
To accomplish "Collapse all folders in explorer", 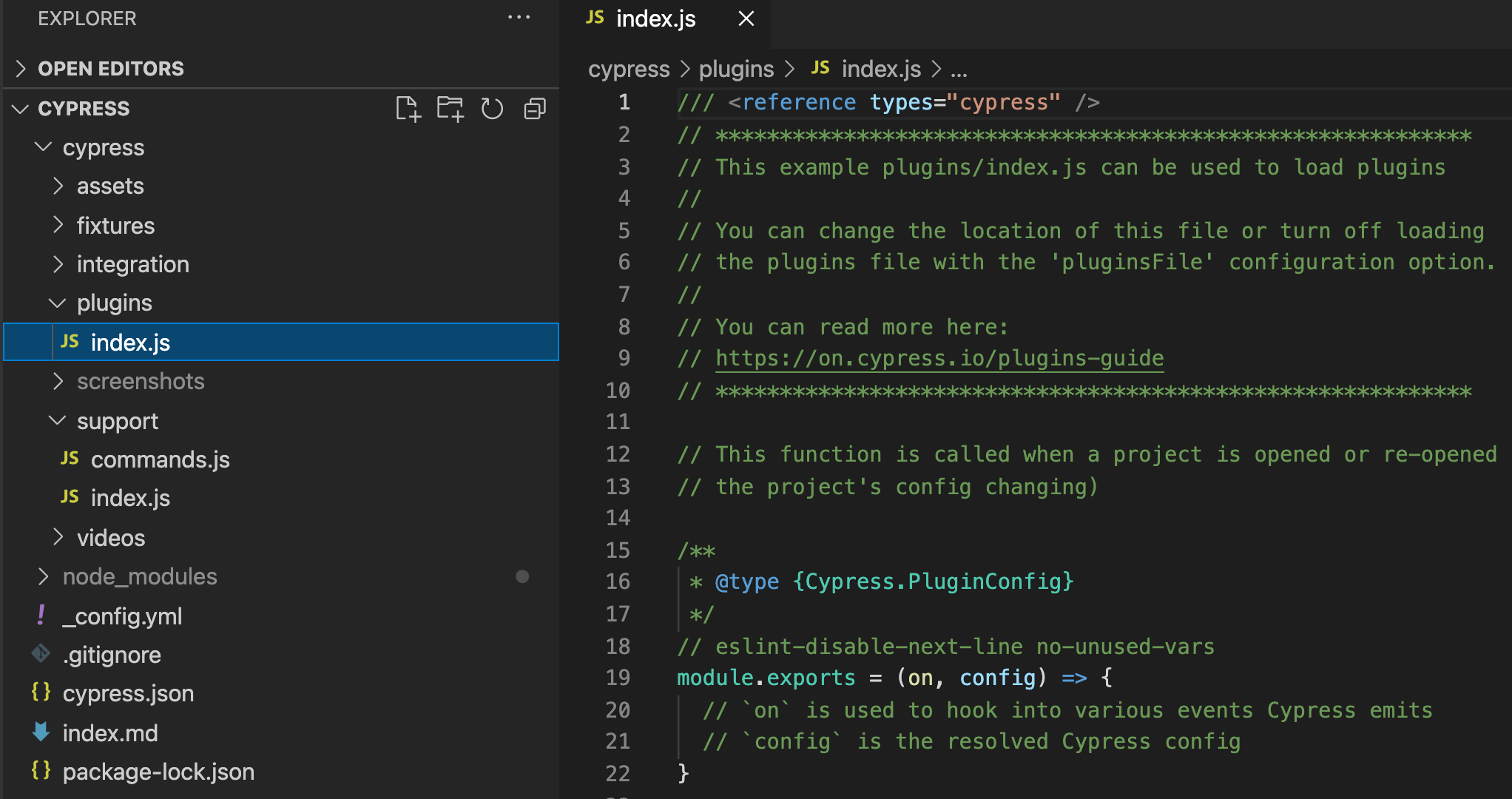I will (535, 109).
